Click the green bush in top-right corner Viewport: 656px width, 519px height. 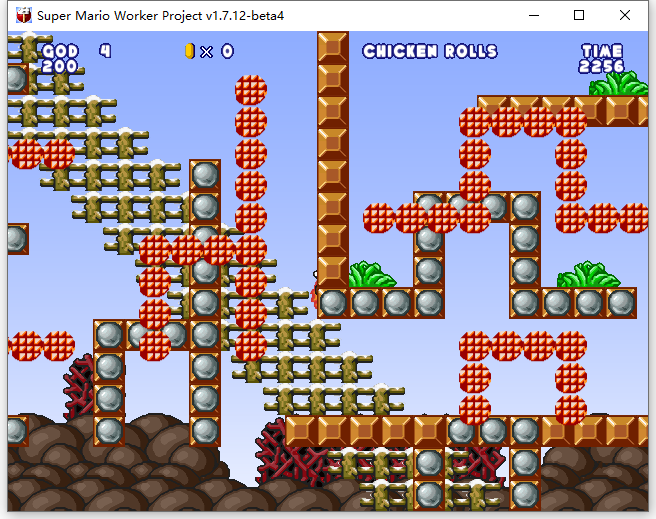click(x=619, y=84)
